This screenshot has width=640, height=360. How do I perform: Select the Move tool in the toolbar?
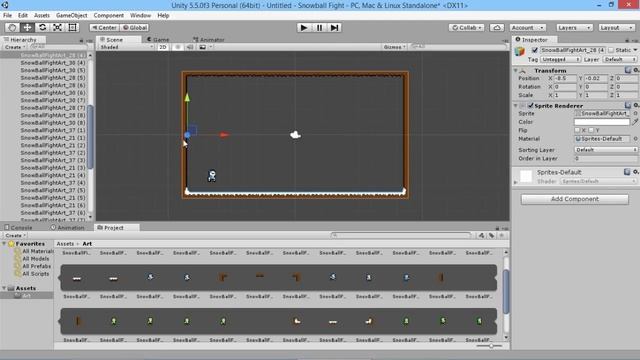tap(27, 27)
